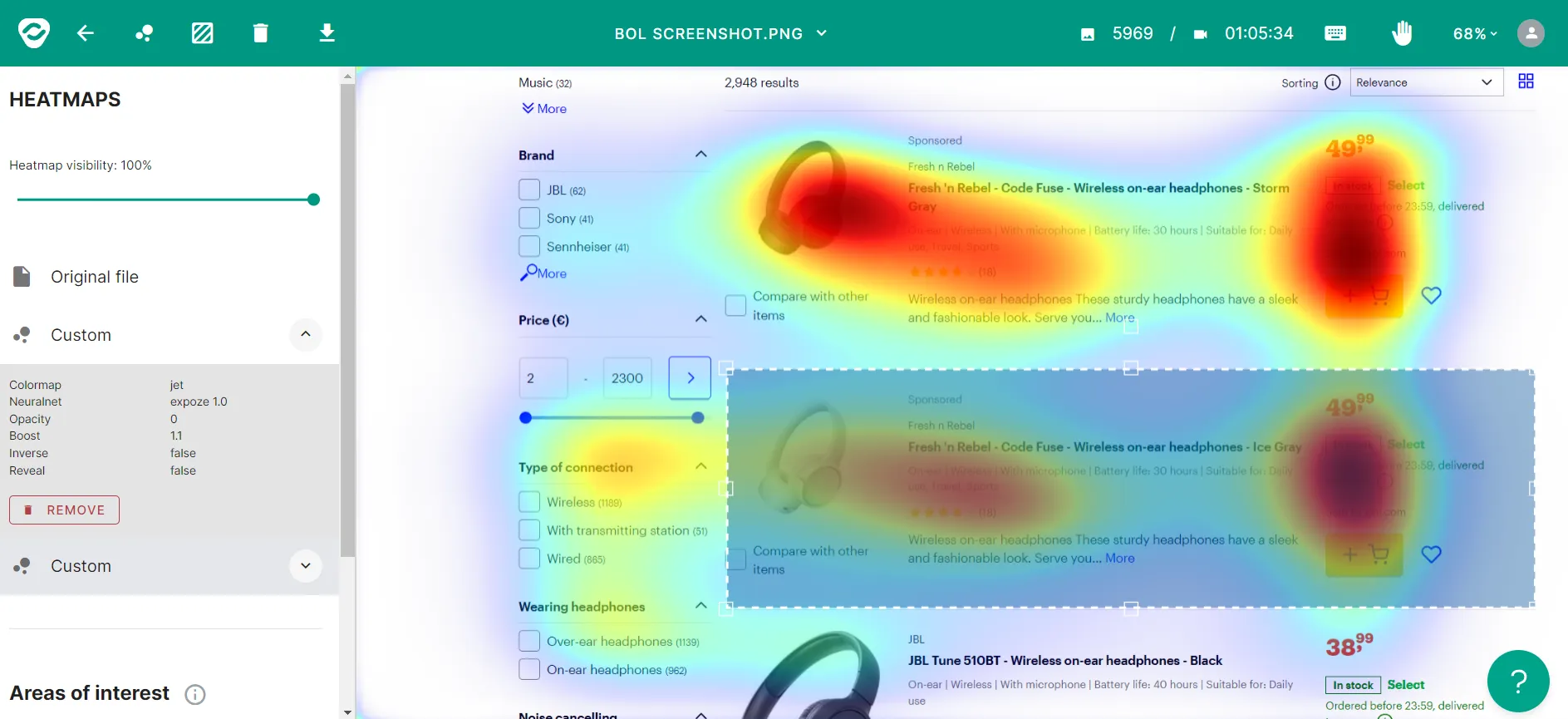Click the More link under Music
1568x719 pixels.
coord(544,109)
